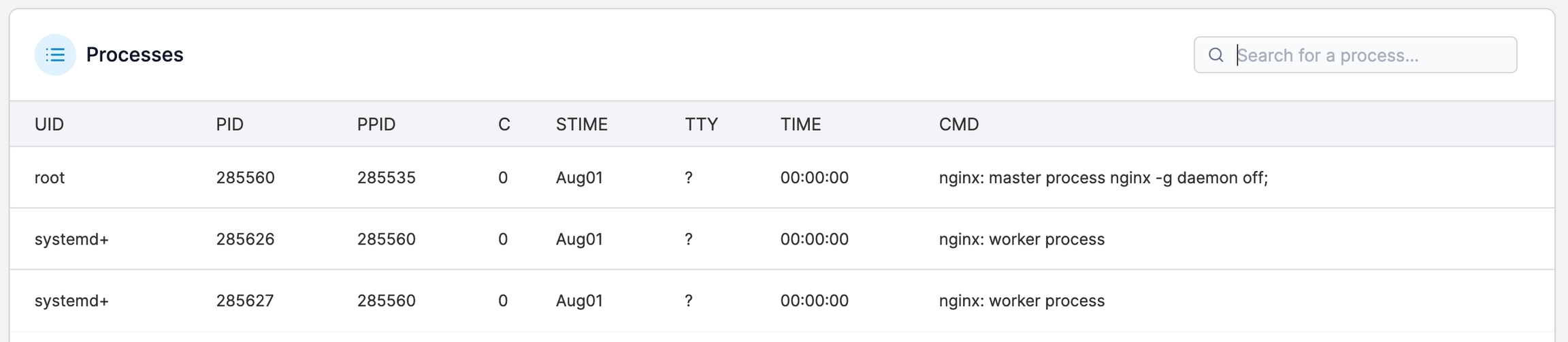Click the Processes list icon

click(x=55, y=55)
